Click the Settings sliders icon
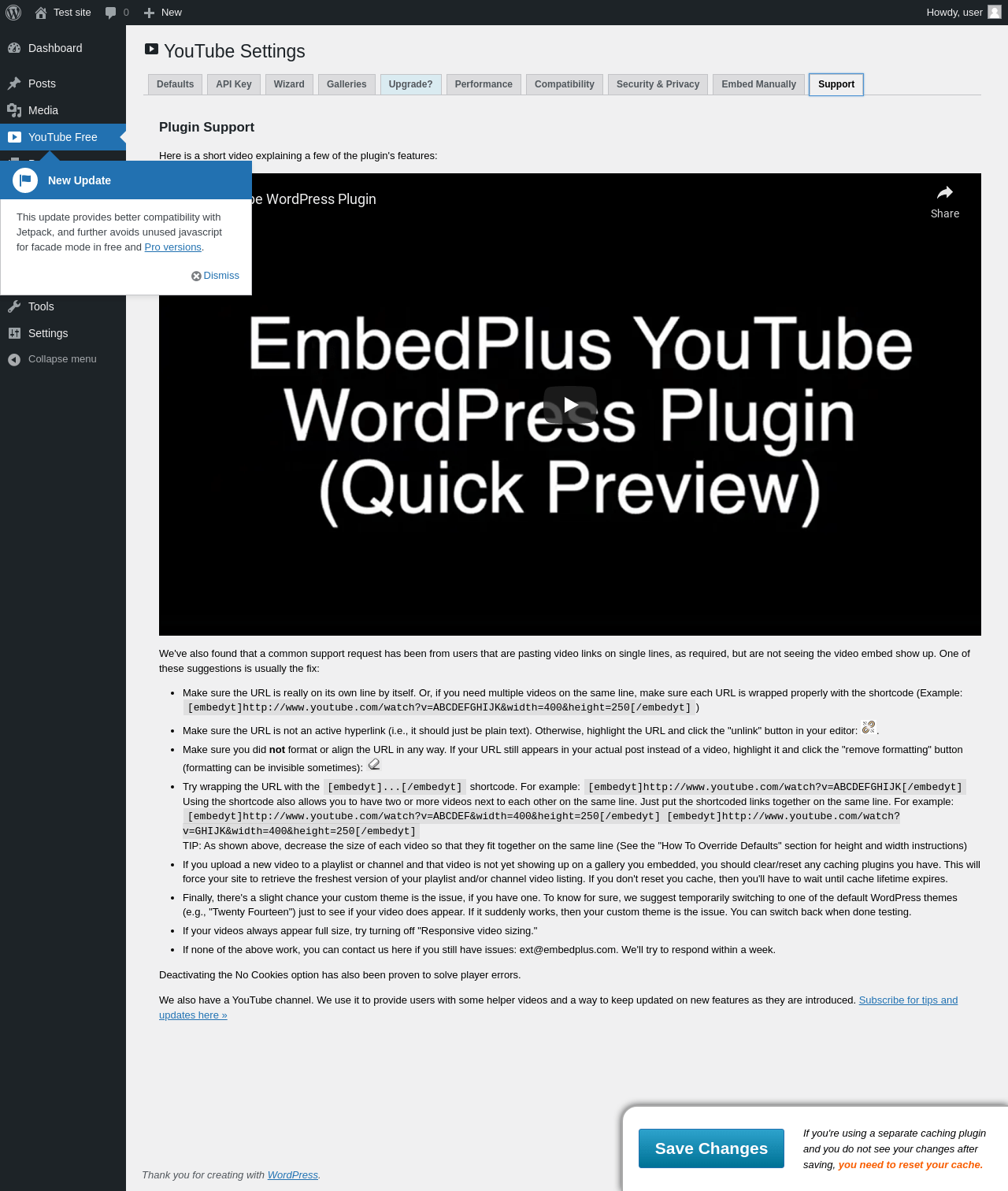 [x=14, y=333]
